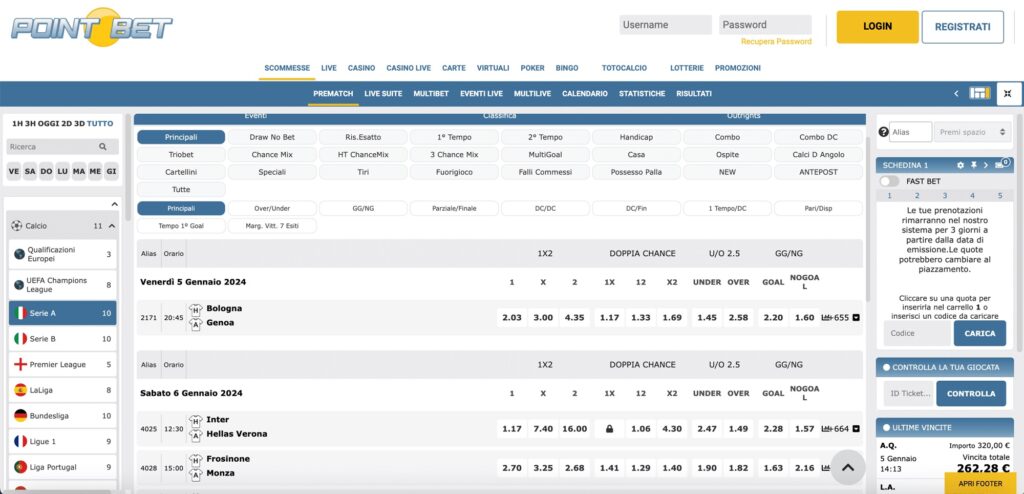Click the Username input field

(x=665, y=25)
